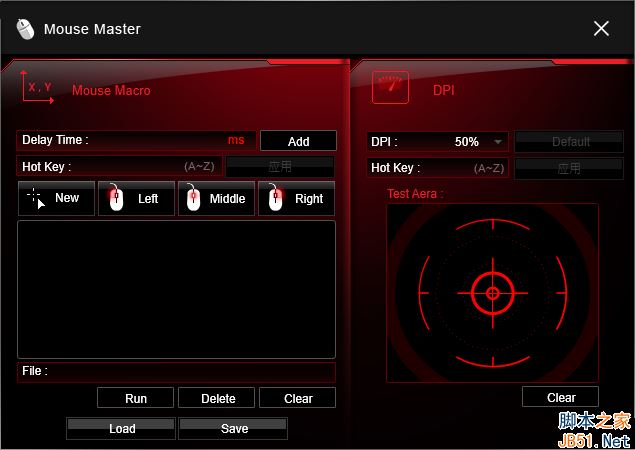Insert a Middle mouse click action
This screenshot has height=450, width=635.
point(217,198)
